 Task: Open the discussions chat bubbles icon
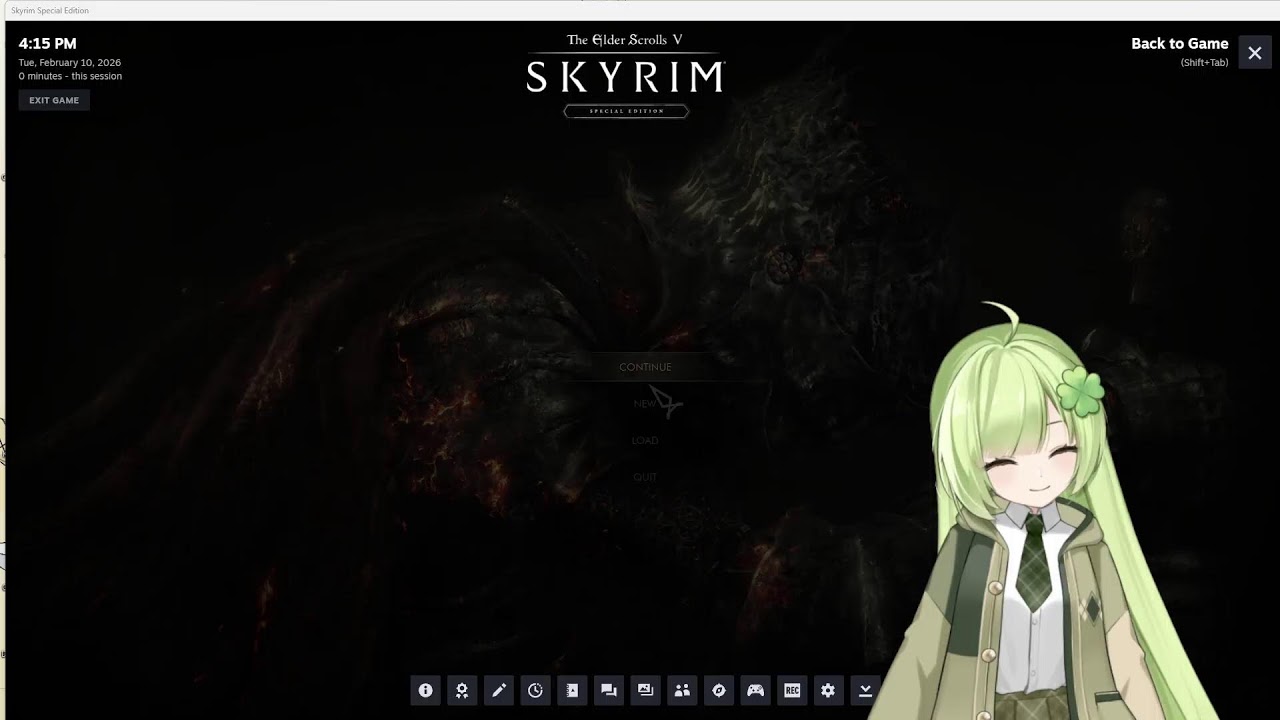tap(608, 690)
